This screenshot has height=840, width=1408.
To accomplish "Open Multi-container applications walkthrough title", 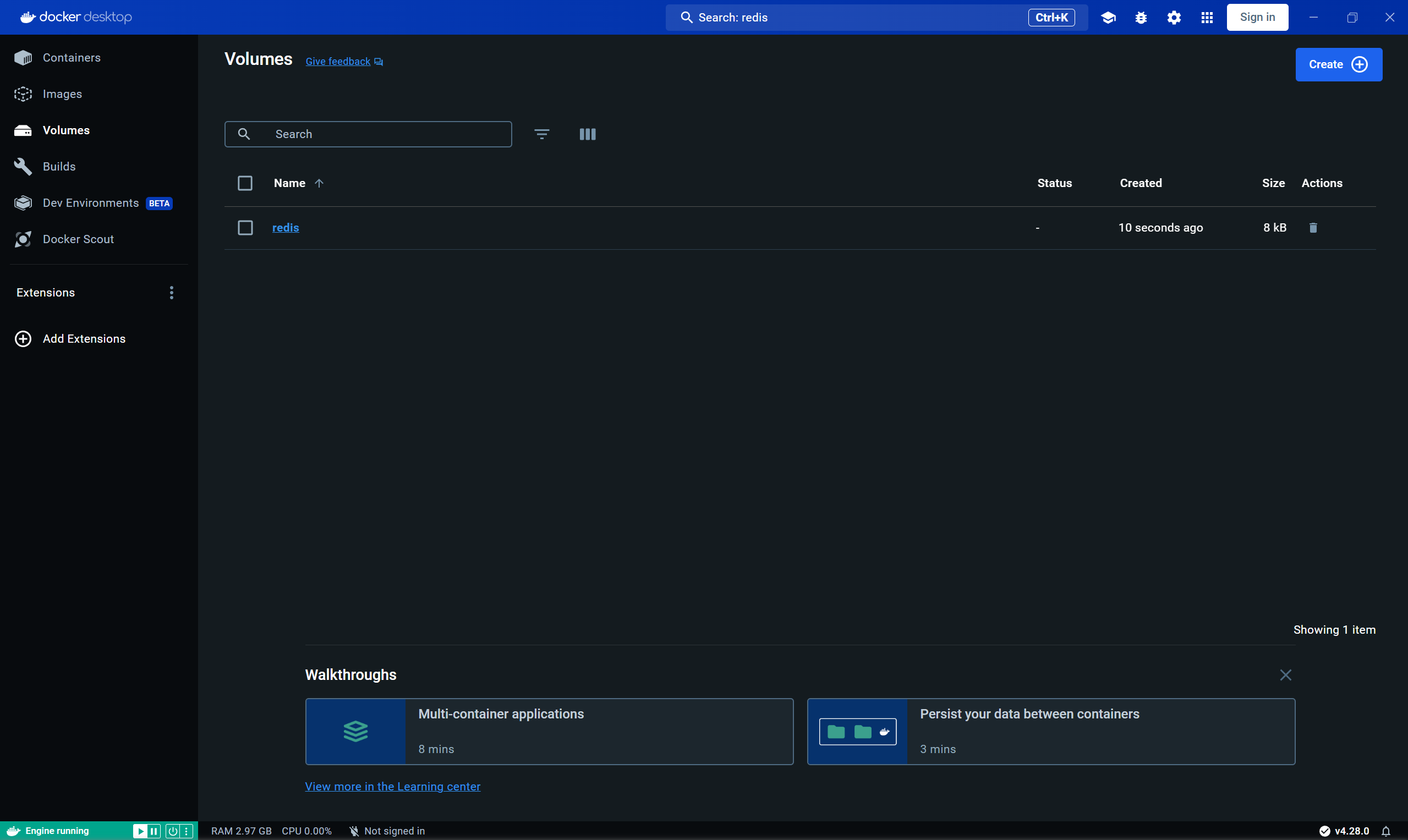I will pos(501,714).
